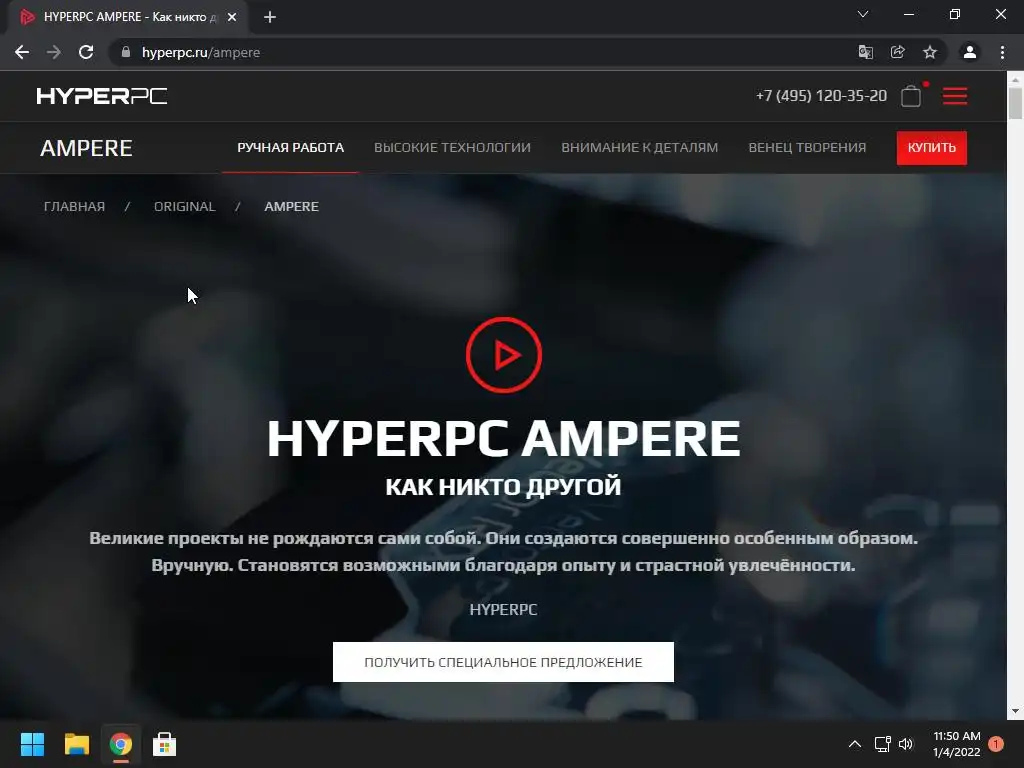Open the volume tray icon
This screenshot has width=1024, height=768.
coord(906,744)
